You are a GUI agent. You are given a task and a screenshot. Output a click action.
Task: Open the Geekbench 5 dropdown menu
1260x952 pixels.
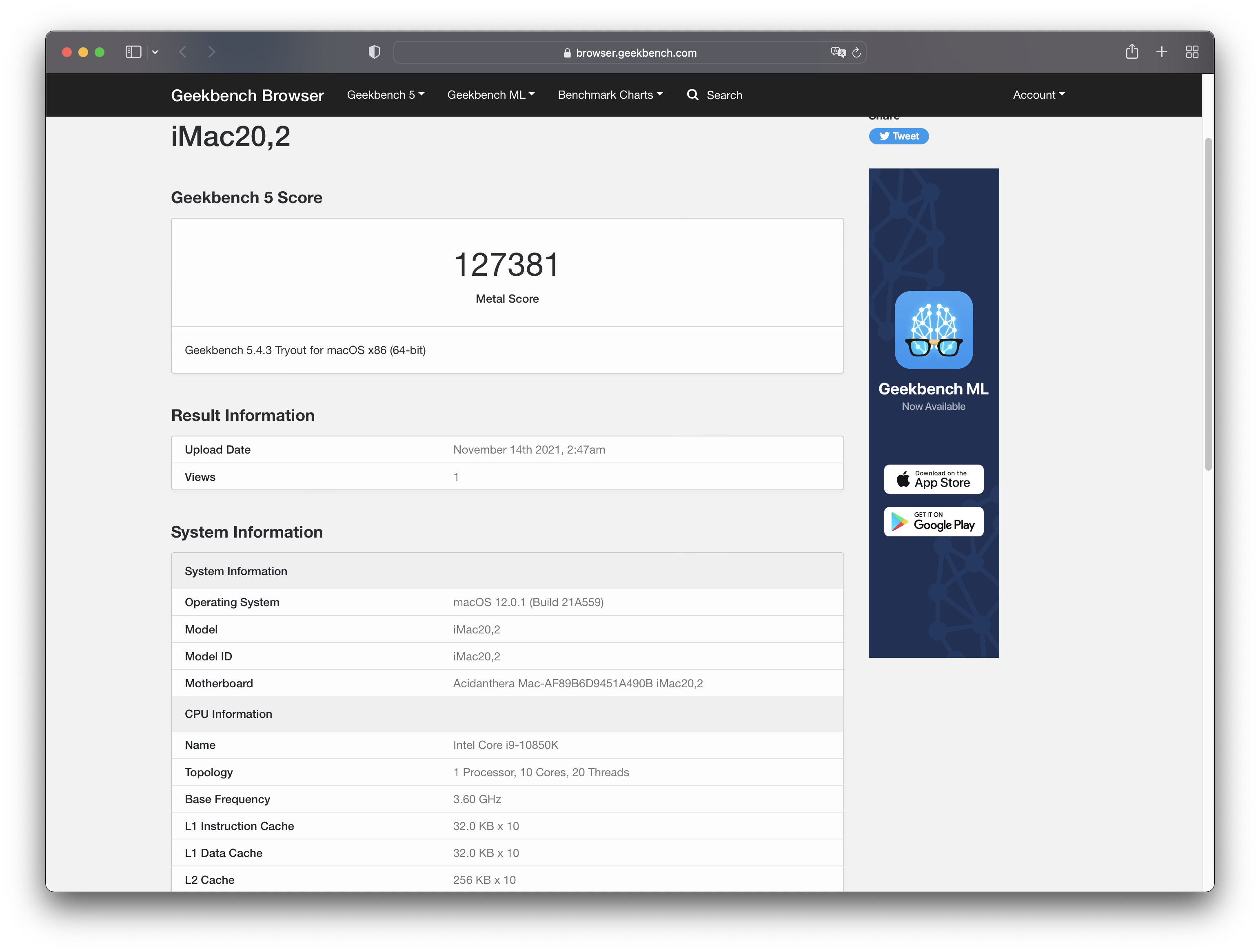pos(386,95)
